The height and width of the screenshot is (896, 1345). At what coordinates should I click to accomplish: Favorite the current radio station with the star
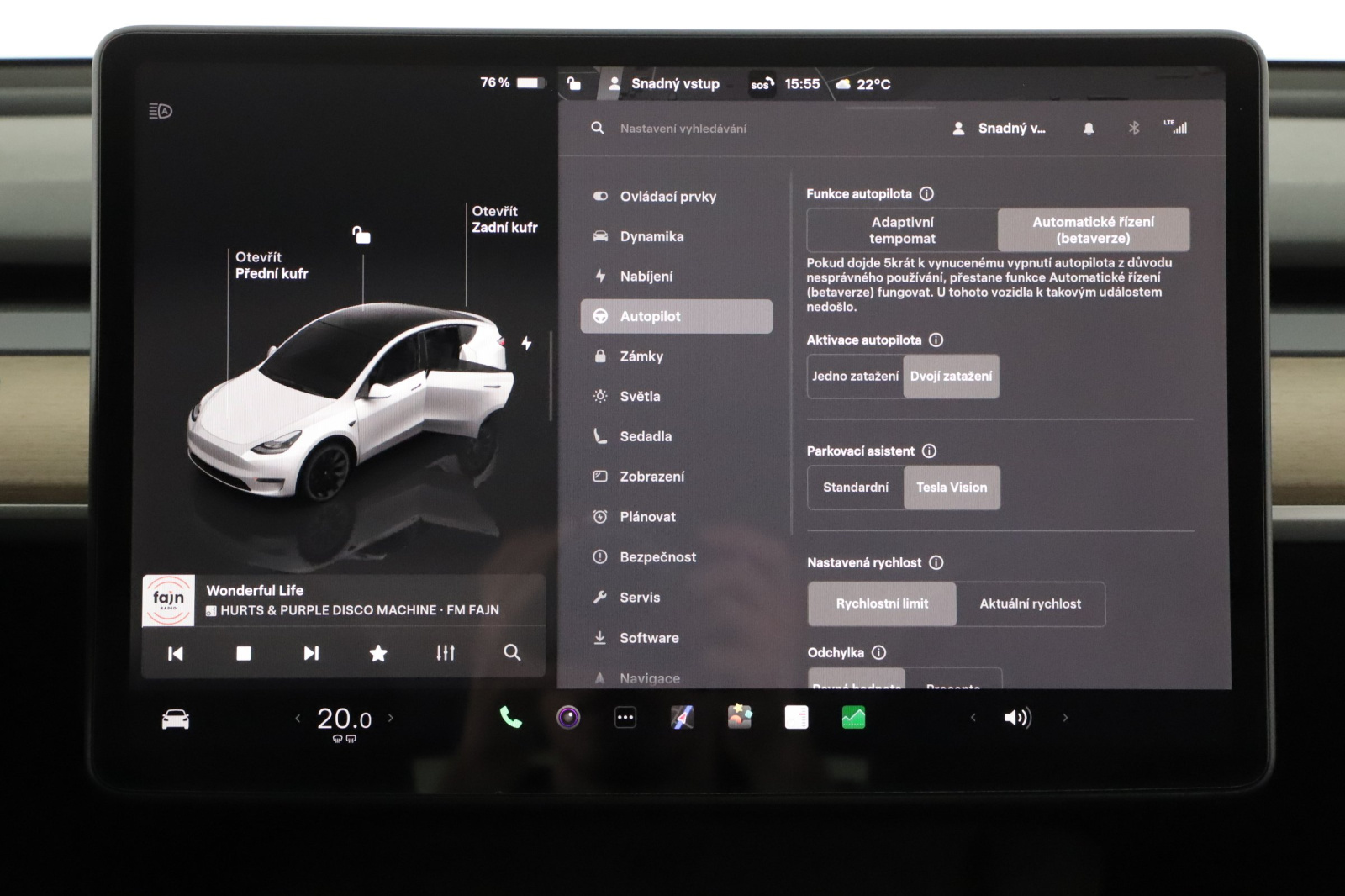[x=378, y=653]
